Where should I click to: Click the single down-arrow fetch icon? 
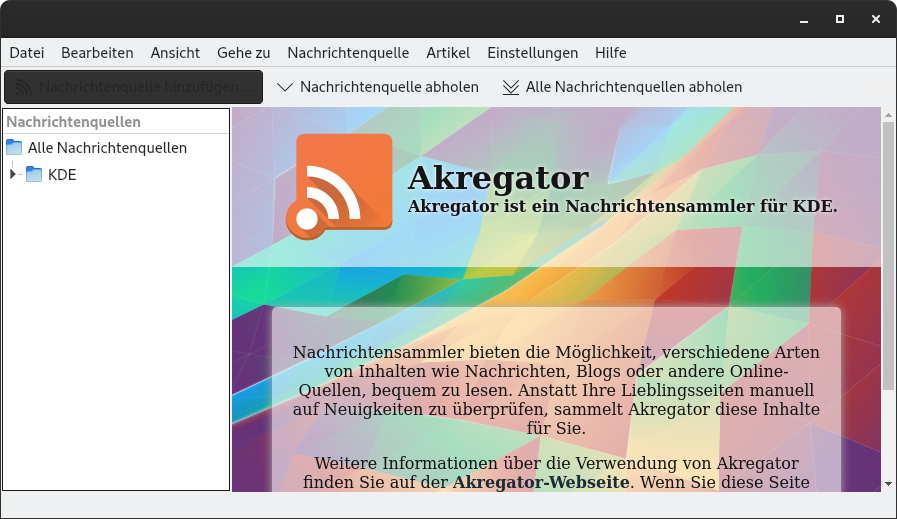(x=284, y=87)
